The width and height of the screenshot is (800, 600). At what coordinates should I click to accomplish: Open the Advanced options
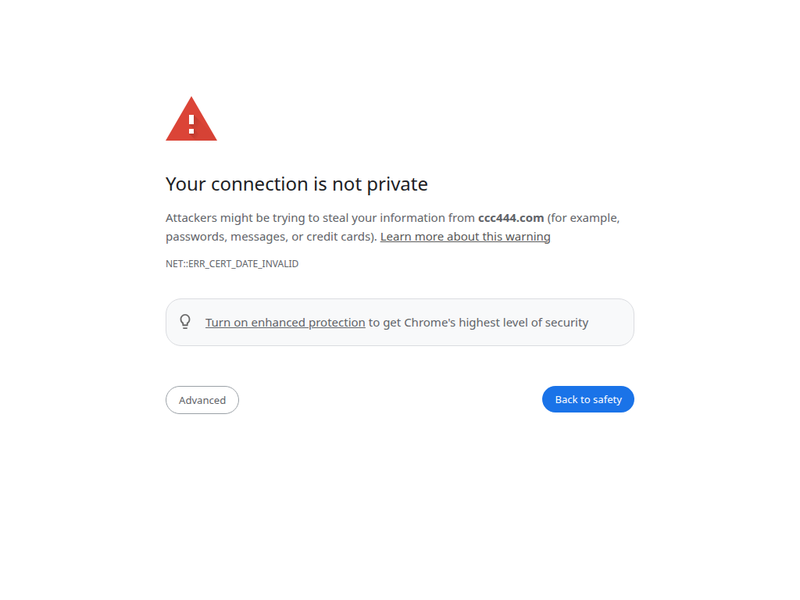[x=202, y=400]
